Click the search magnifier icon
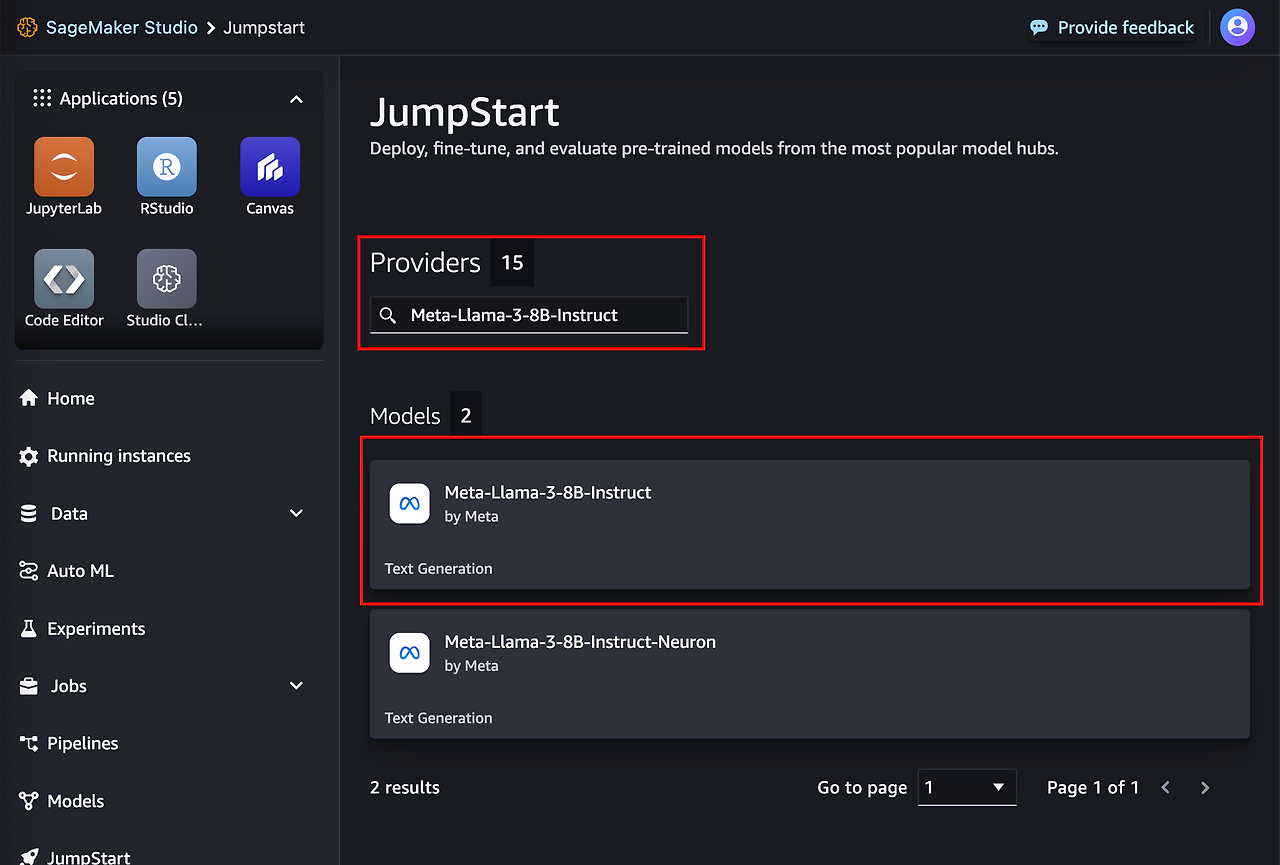1280x865 pixels. tap(388, 315)
